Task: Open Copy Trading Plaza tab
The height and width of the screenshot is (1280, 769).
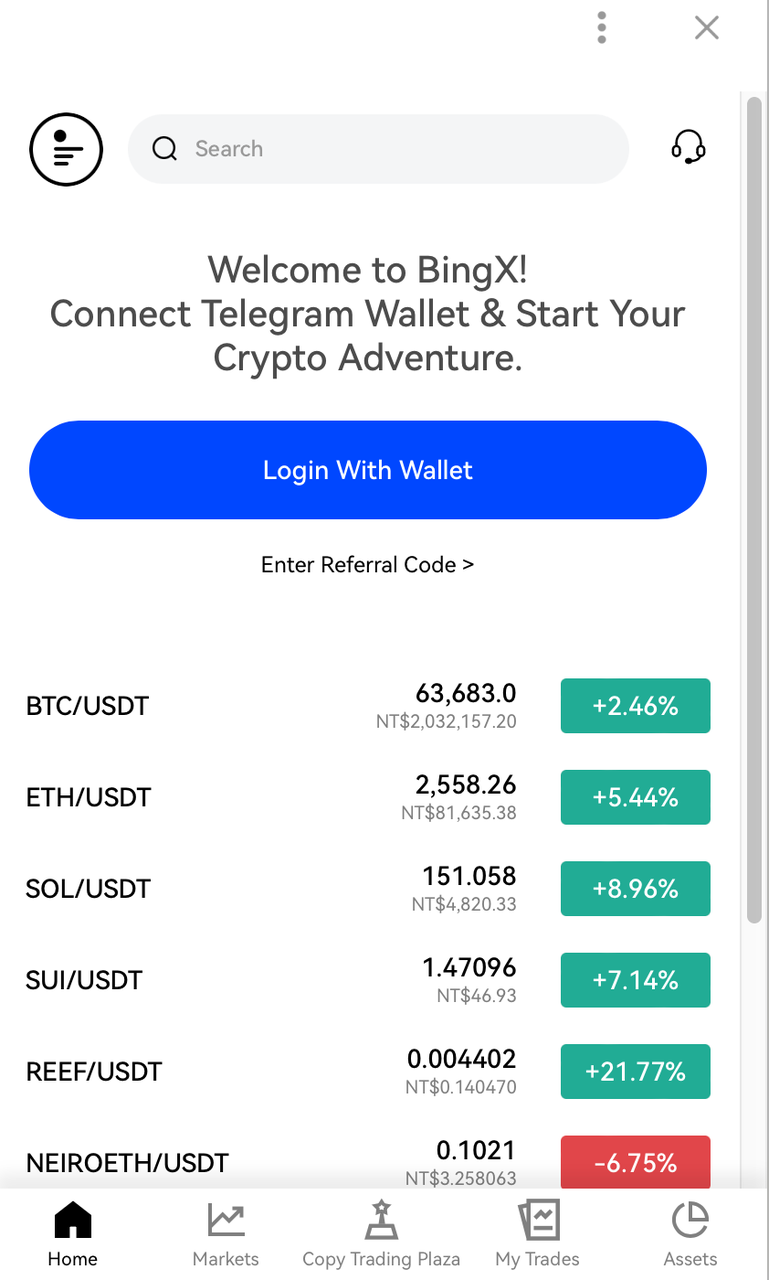Action: [381, 1235]
